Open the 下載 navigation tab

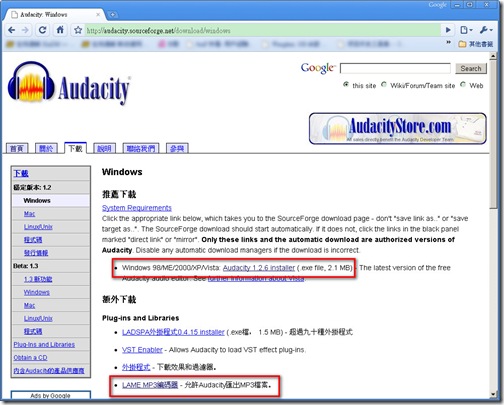coord(75,148)
